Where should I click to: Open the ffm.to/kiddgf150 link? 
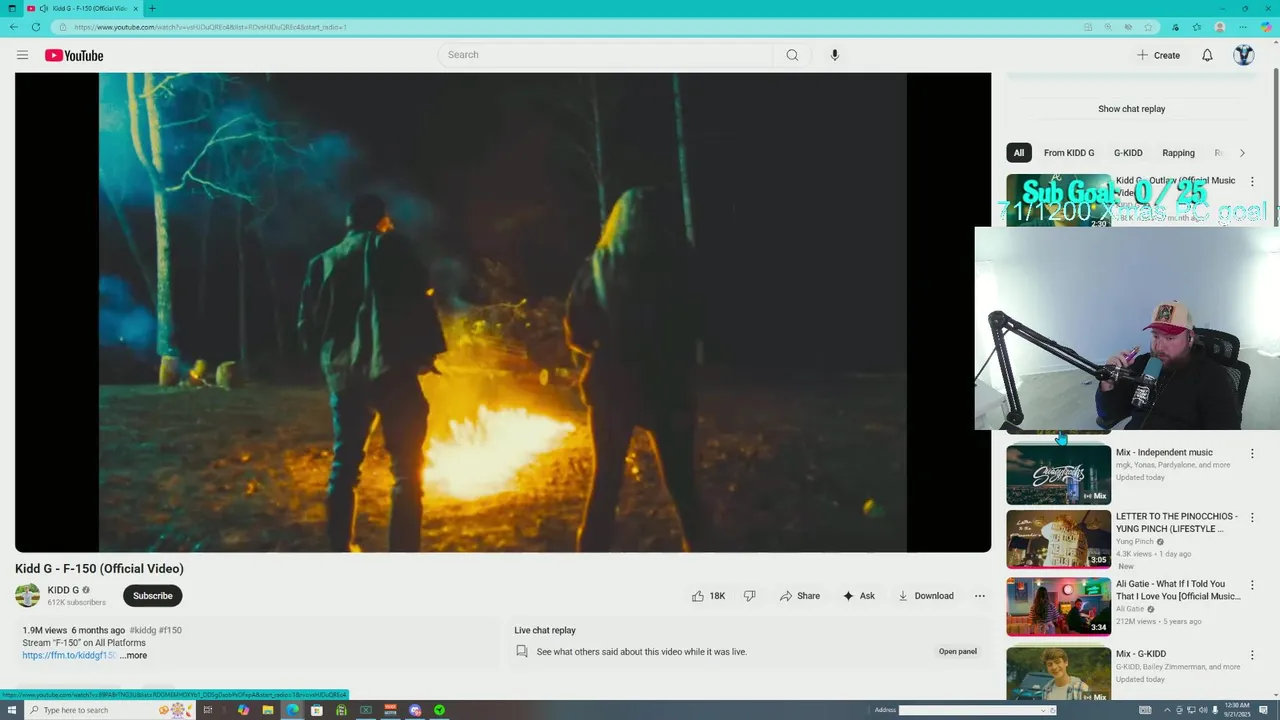(69, 656)
